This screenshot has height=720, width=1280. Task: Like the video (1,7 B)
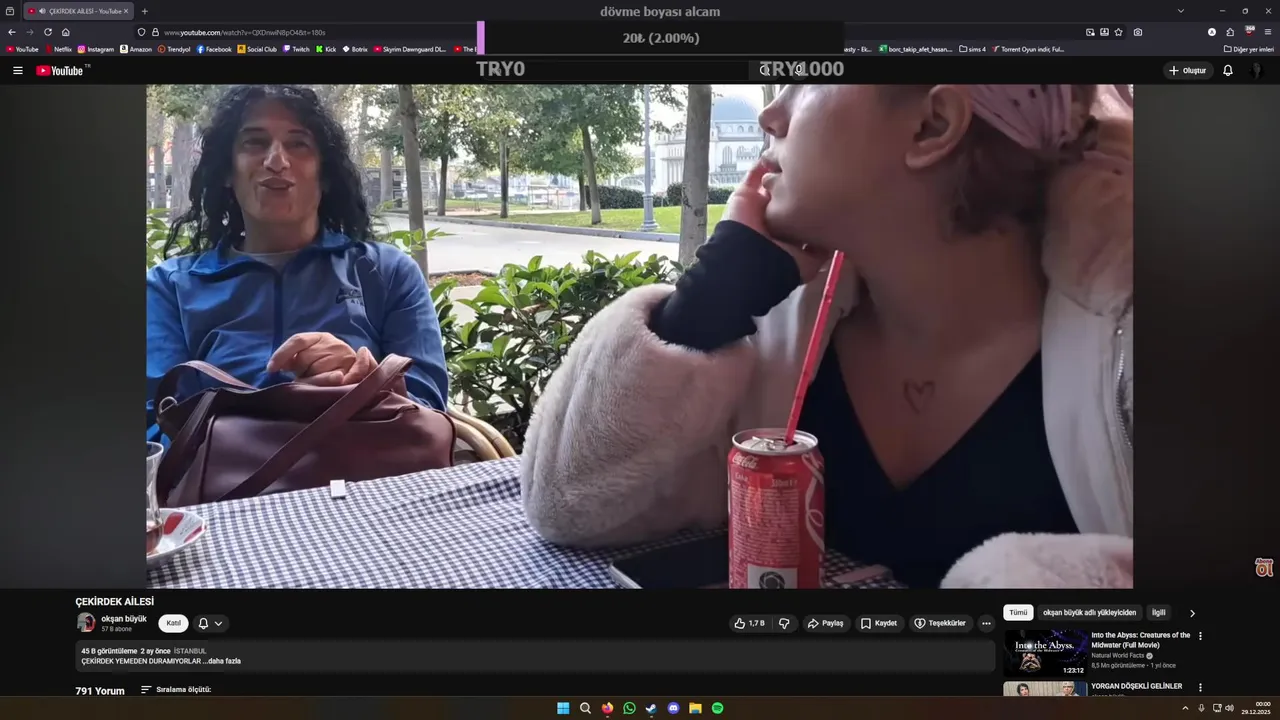(749, 623)
